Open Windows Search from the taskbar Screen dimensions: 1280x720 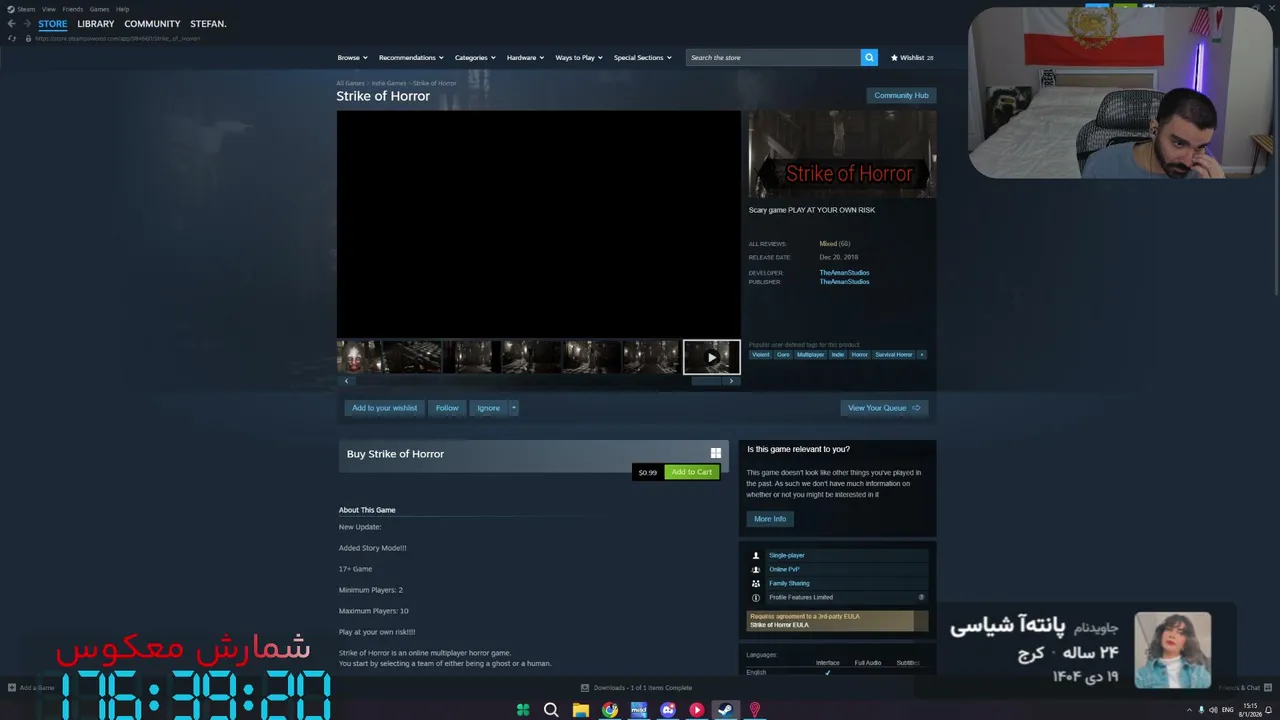click(551, 710)
